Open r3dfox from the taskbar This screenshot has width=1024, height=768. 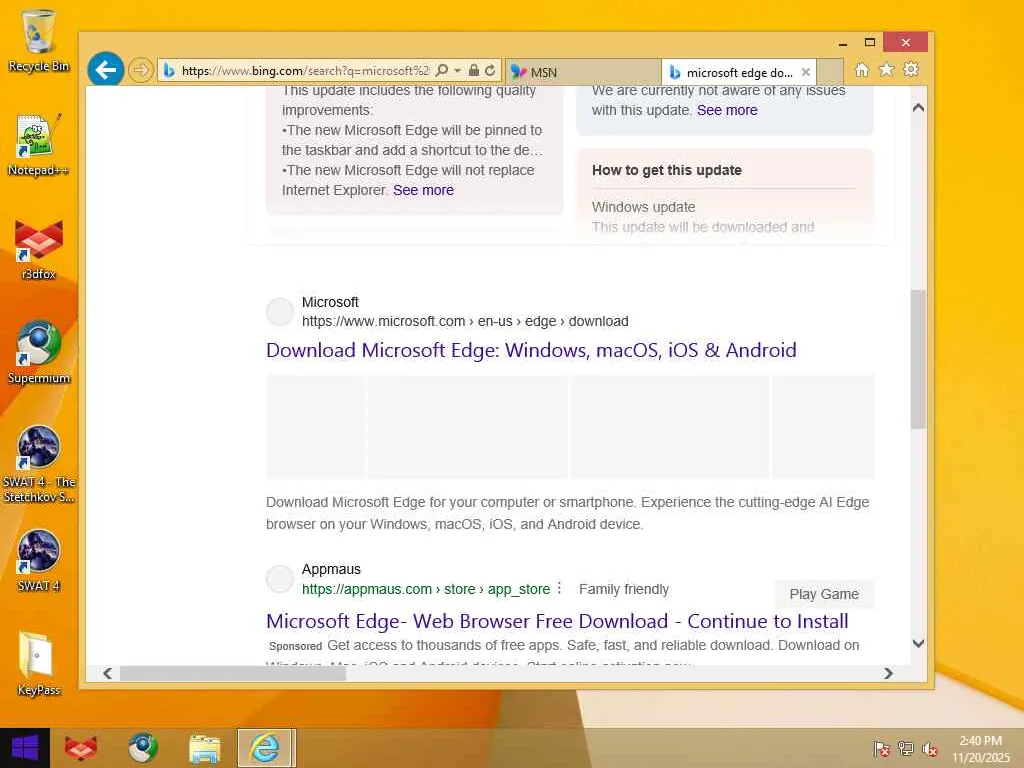pos(81,748)
